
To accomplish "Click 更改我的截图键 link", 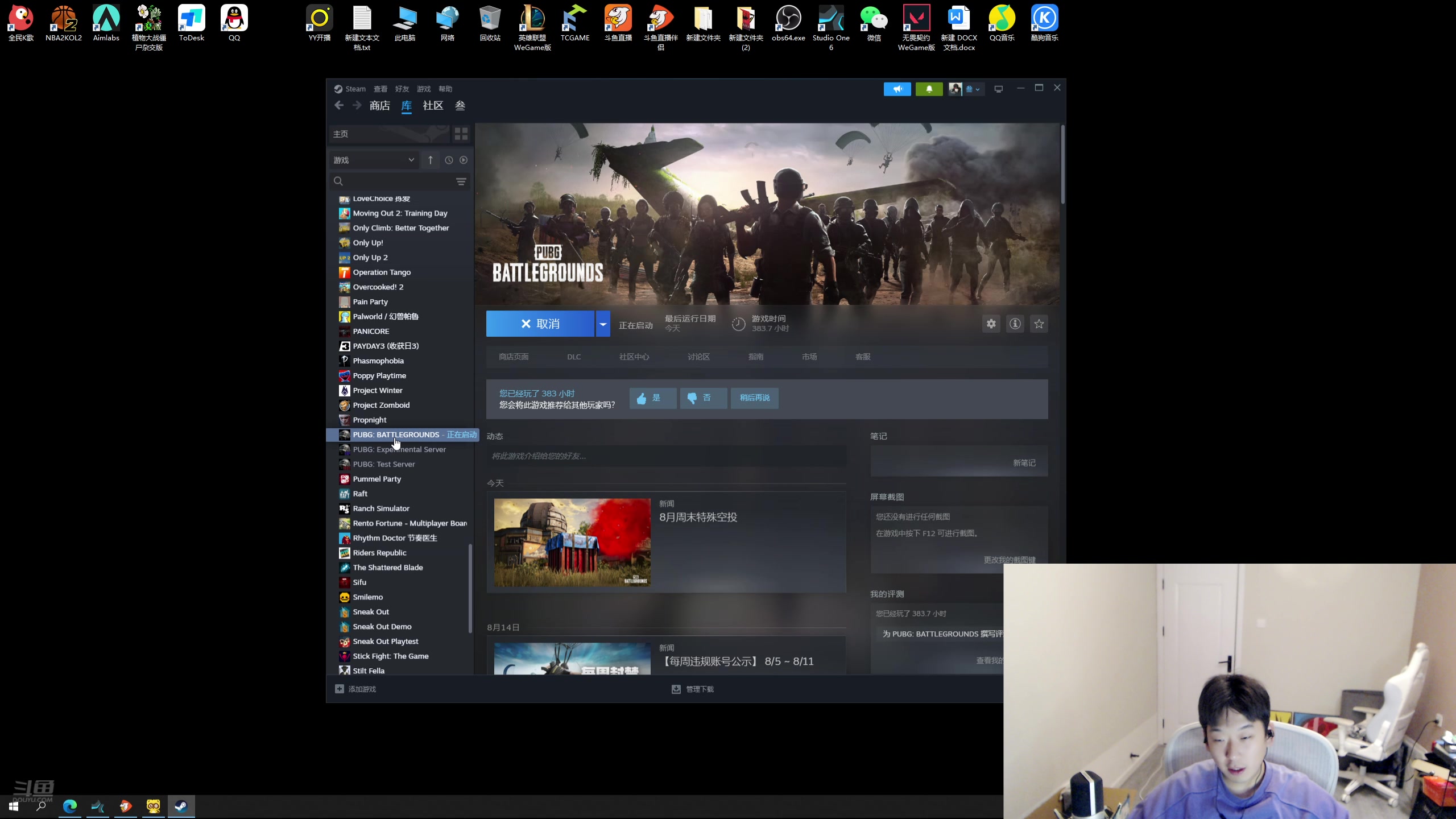I will pyautogui.click(x=1010, y=560).
